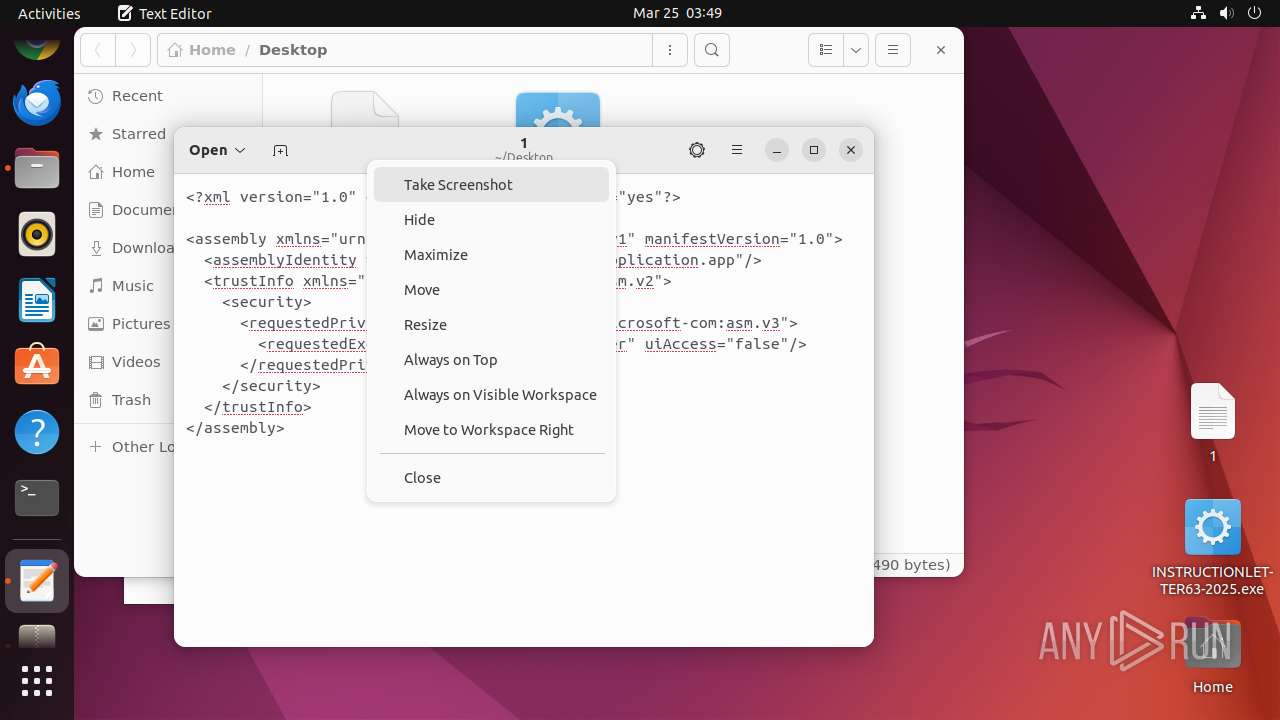Open Music in Files sidebar
Image resolution: width=1280 pixels, height=720 pixels.
click(122, 286)
